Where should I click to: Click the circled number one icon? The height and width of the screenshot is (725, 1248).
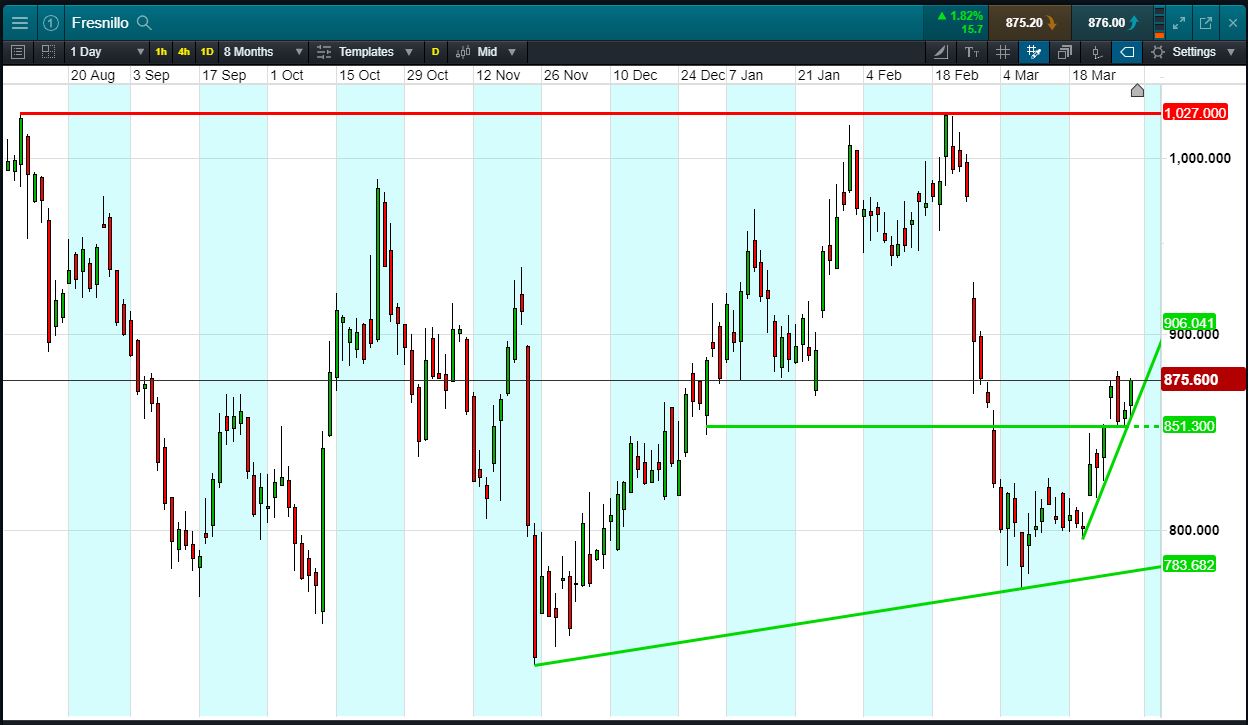point(51,22)
